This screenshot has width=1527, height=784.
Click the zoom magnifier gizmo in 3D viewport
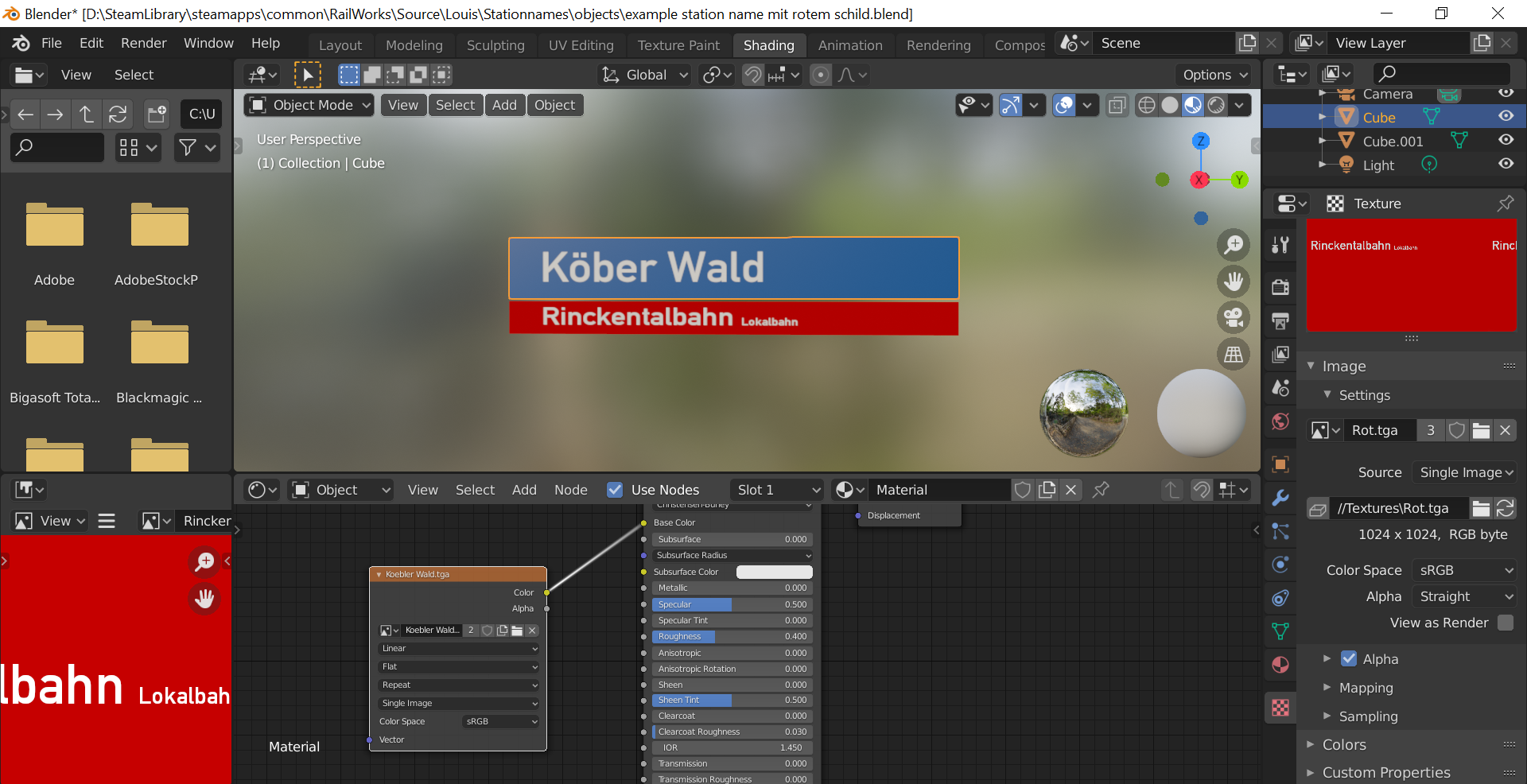pyautogui.click(x=1234, y=245)
